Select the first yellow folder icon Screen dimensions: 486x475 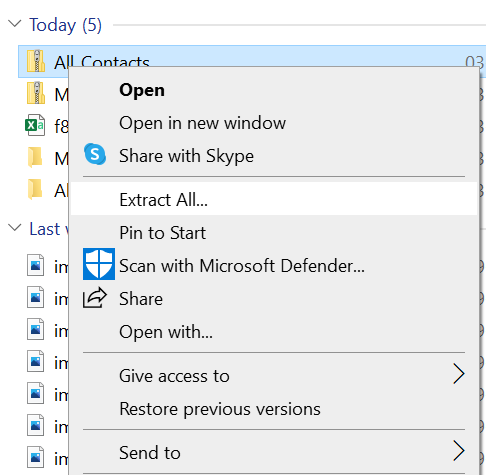coord(35,157)
